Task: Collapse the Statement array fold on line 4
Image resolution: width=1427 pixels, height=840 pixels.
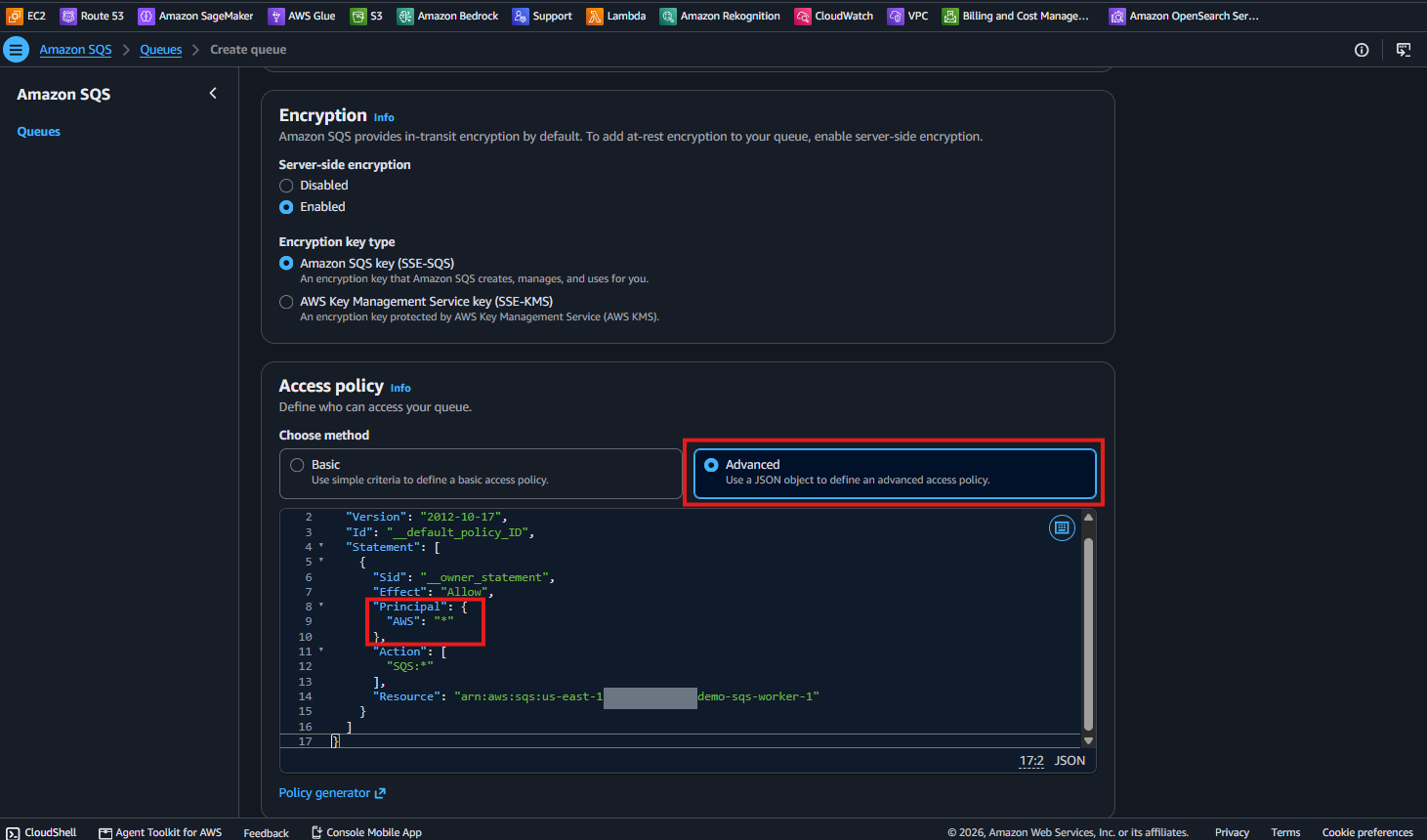Action: (321, 546)
